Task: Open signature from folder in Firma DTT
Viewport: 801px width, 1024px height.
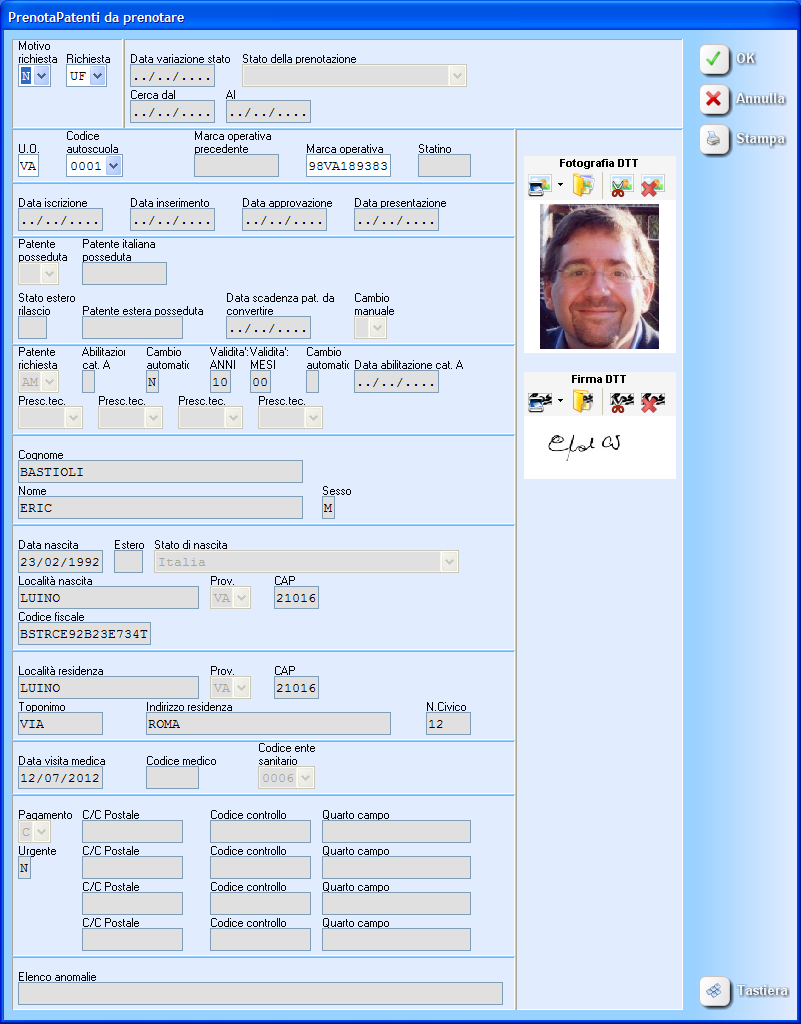Action: tap(583, 401)
